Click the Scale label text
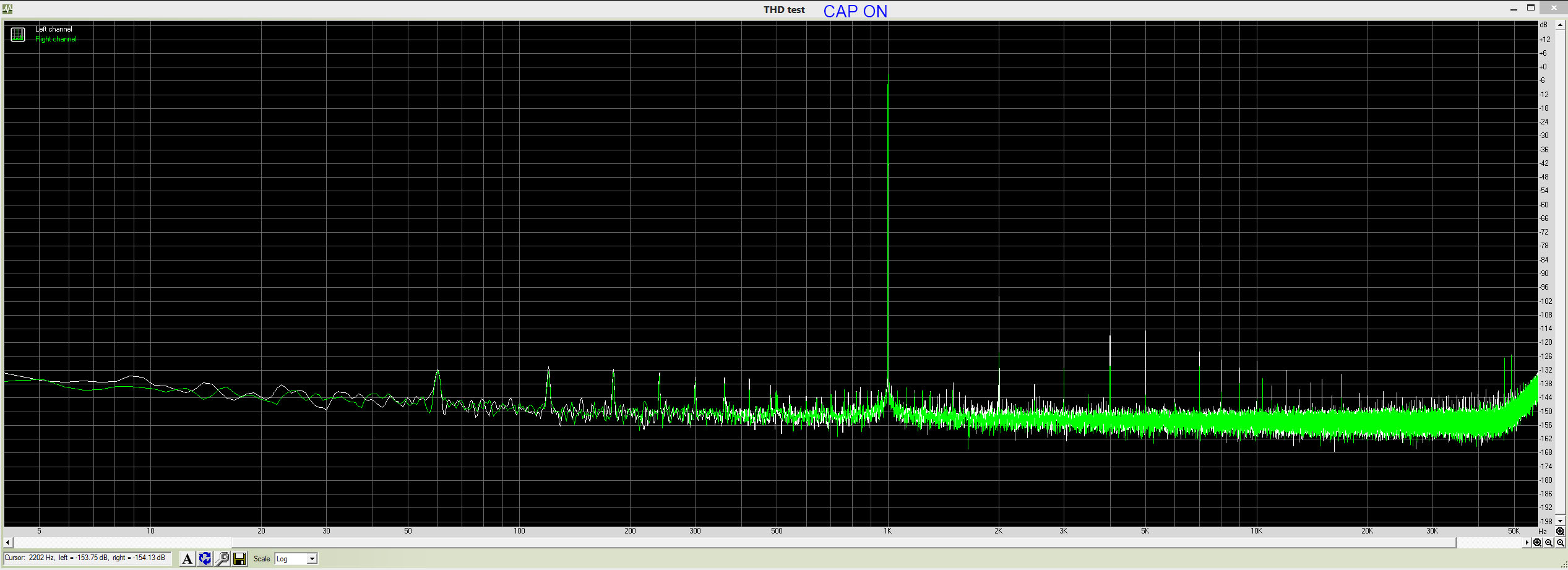The height and width of the screenshot is (570, 1568). tap(262, 559)
